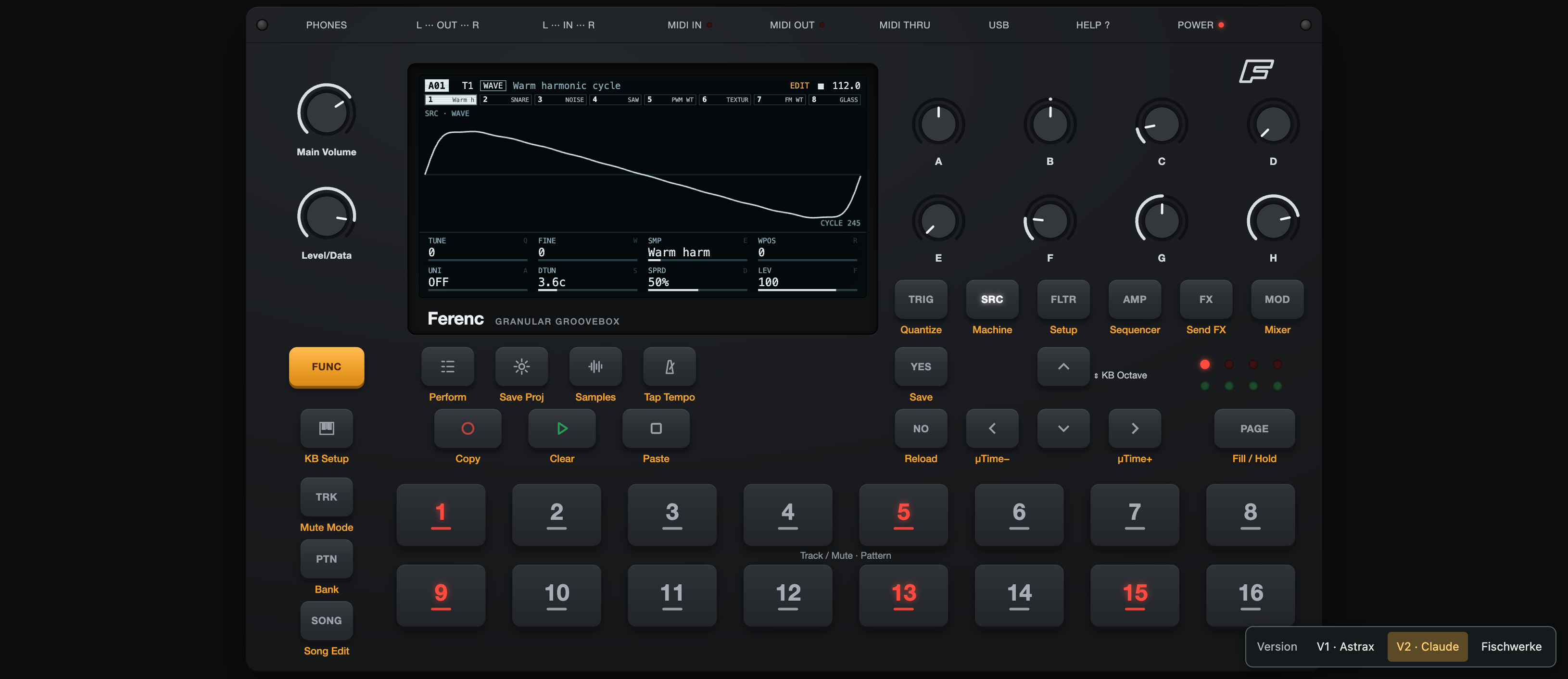This screenshot has width=1568, height=679.
Task: Open the HELP ? label
Action: pos(1093,25)
